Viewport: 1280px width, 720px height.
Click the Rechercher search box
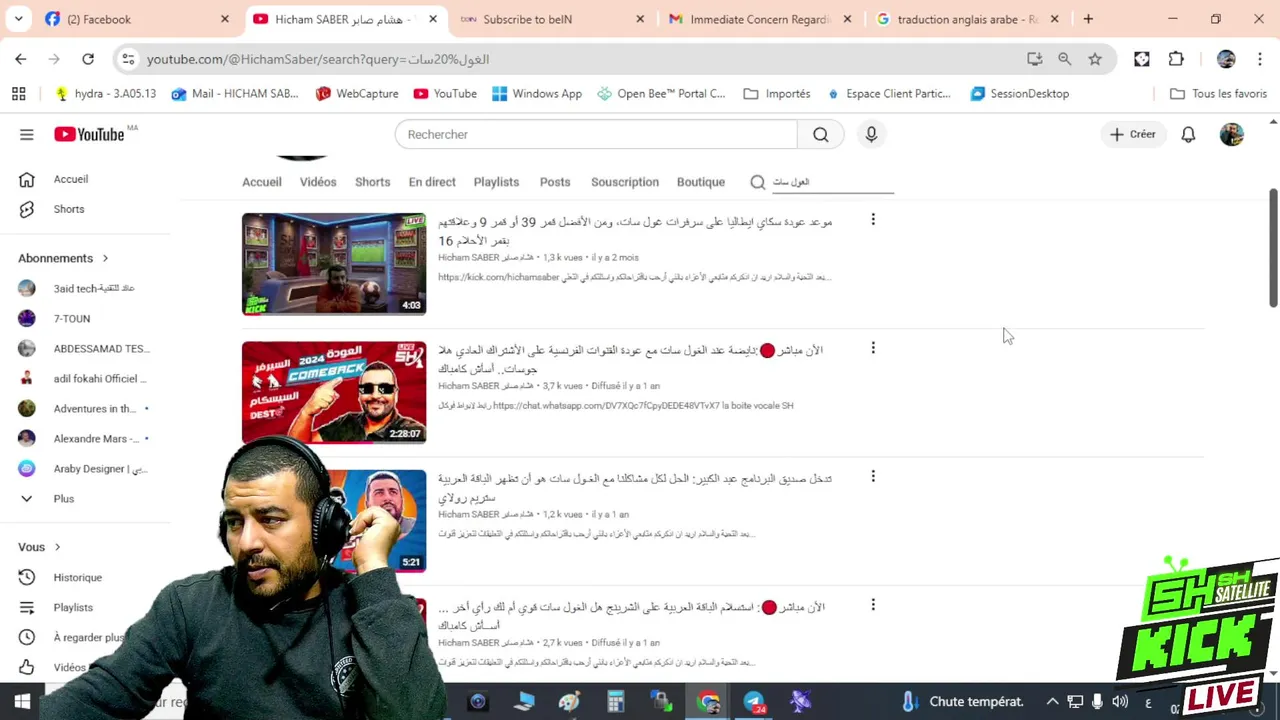coord(596,134)
